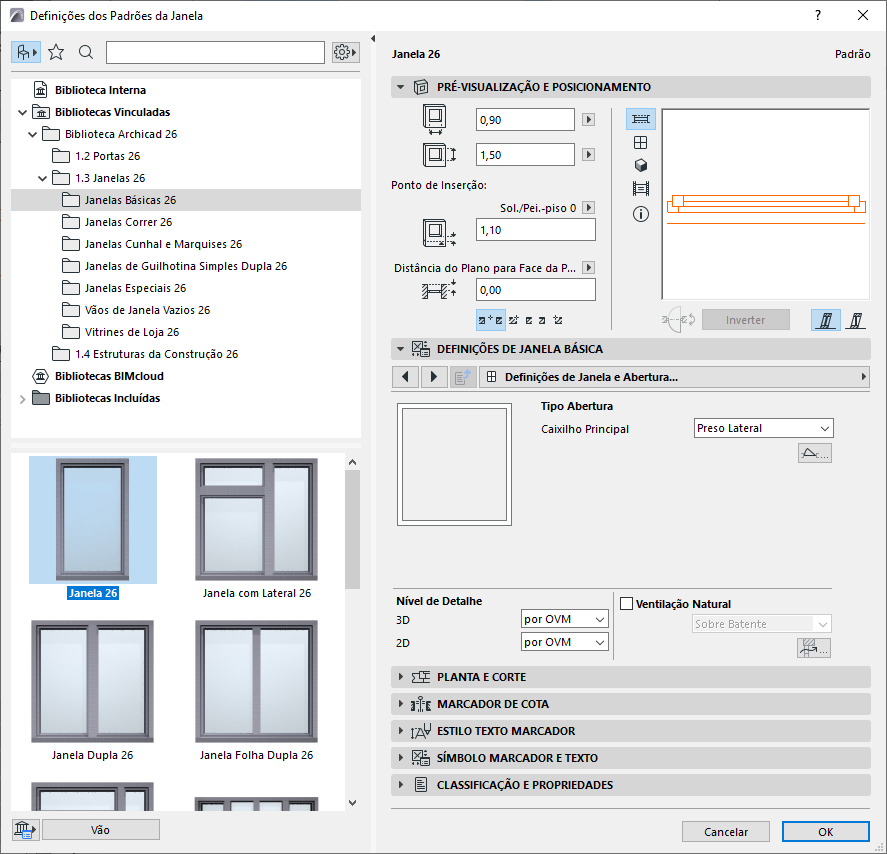Screen dimensions: 887x854
Task: Click the Favorites star icon
Action: [56, 52]
